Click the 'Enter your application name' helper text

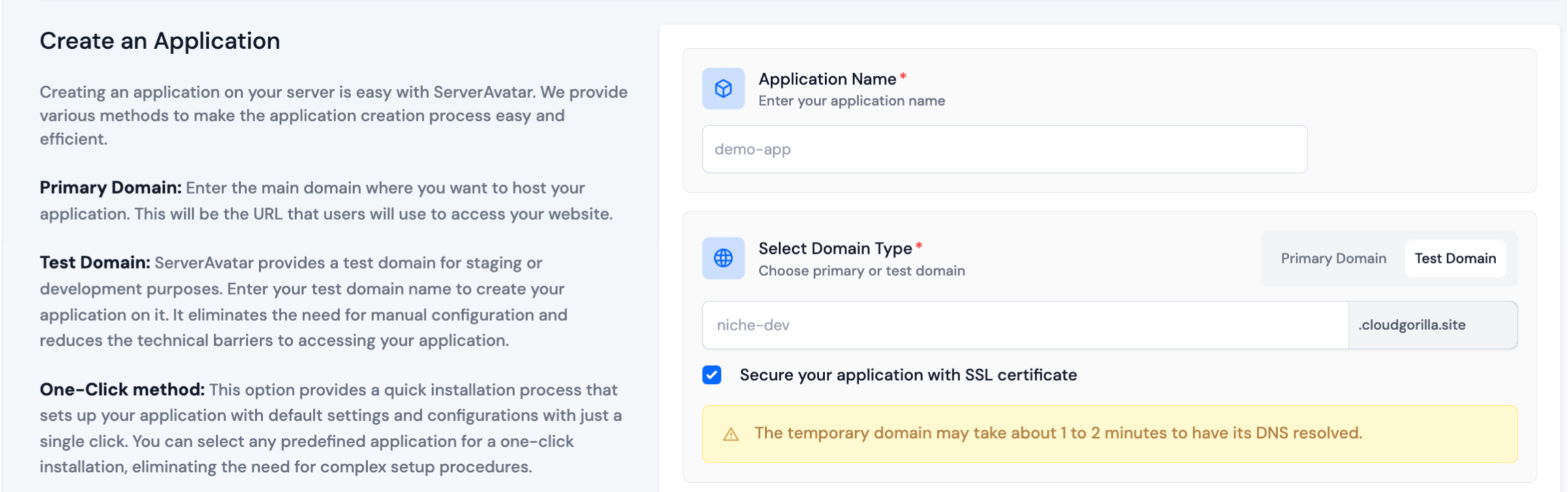point(851,101)
